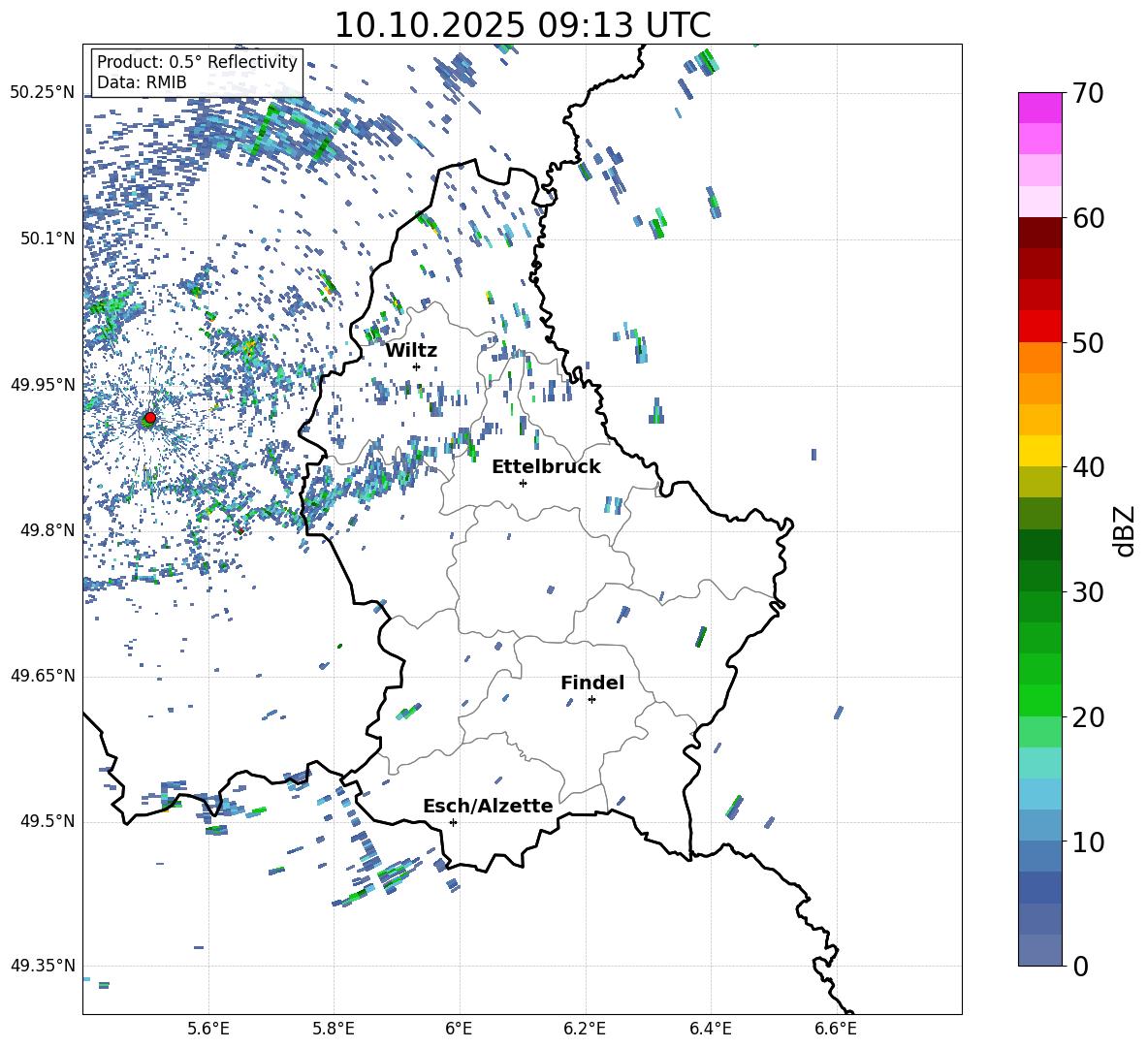Pick the magenta swatch at colorbar top
Image resolution: width=1148 pixels, height=1048 pixels.
coord(1040,108)
